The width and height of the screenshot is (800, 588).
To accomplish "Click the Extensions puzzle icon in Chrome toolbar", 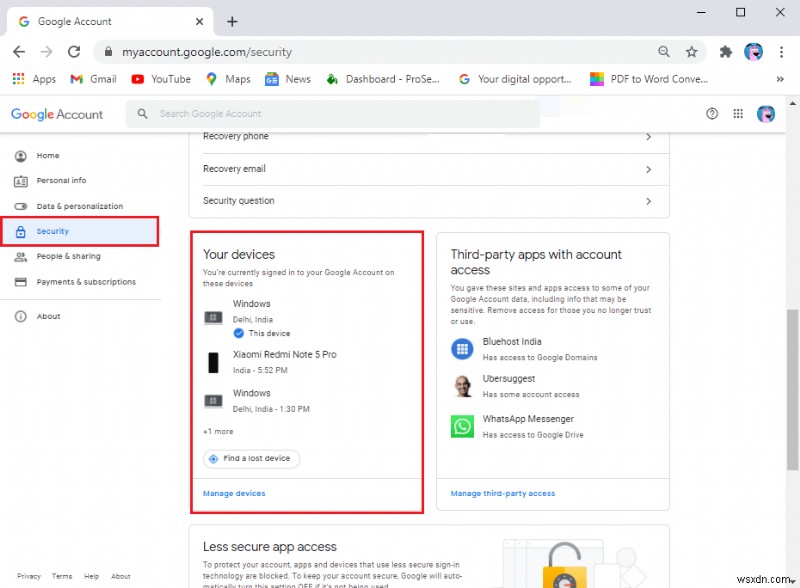I will click(x=726, y=51).
